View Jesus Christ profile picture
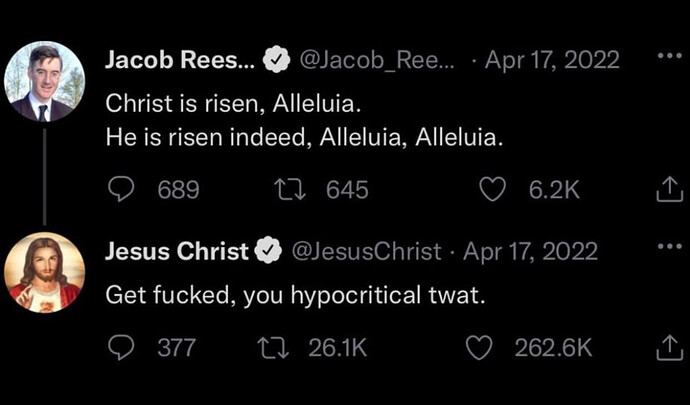 pyautogui.click(x=44, y=272)
